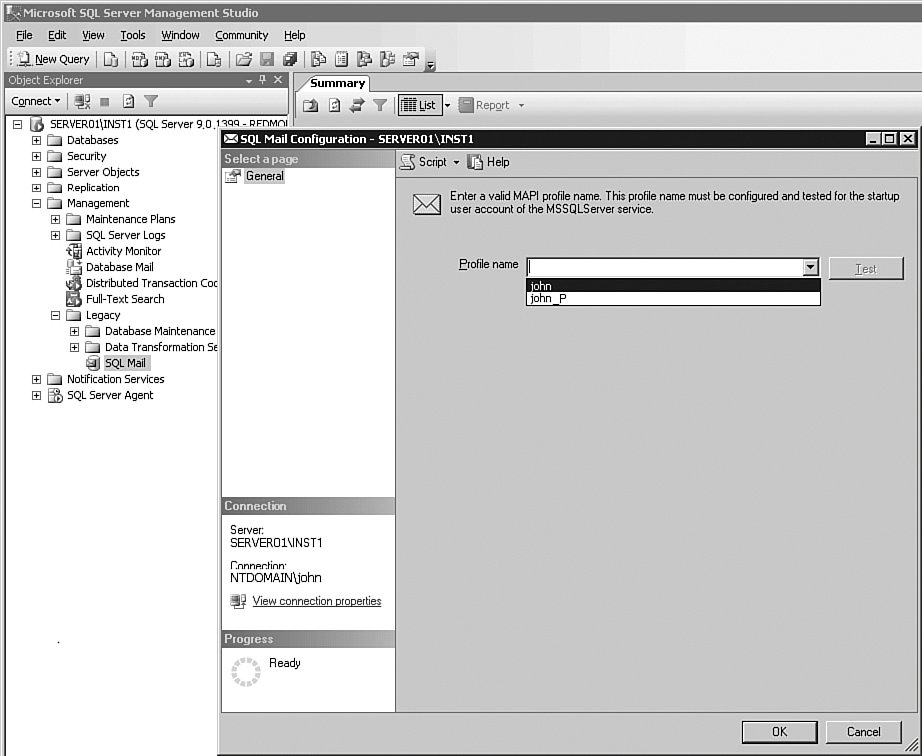Show the Summary page via main toolbar icon
Viewport: 922px width, 756px height.
click(x=341, y=59)
